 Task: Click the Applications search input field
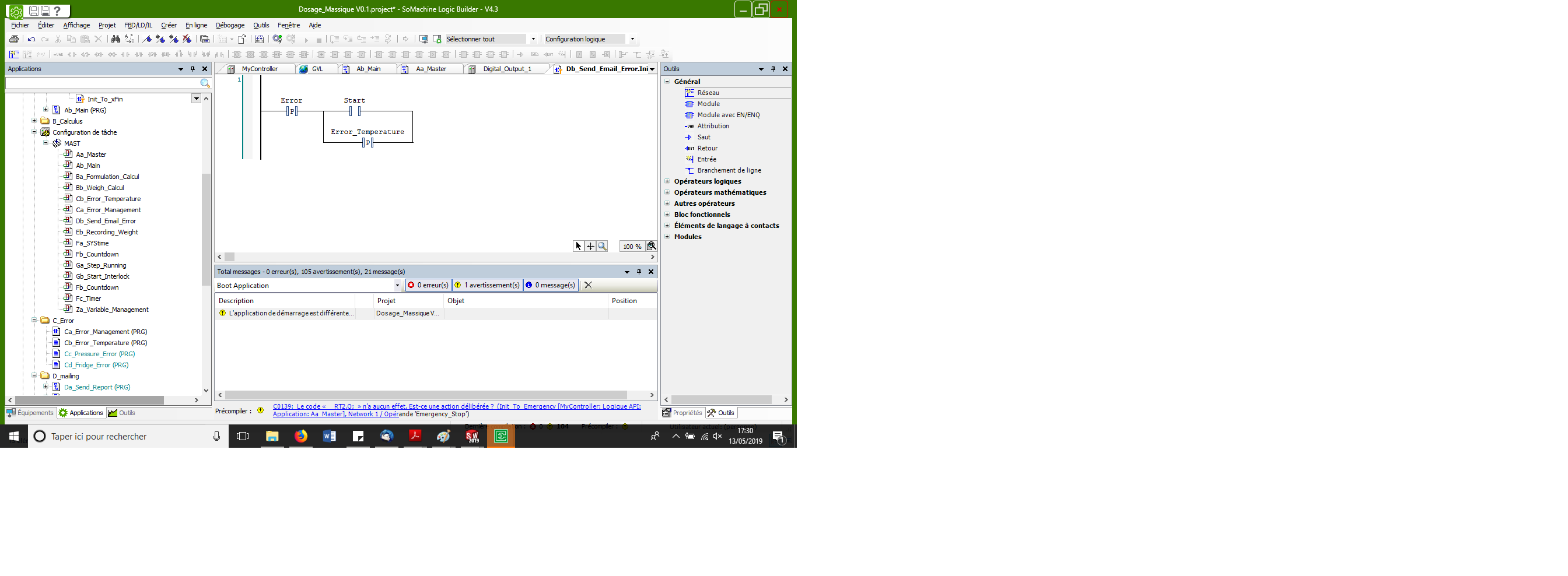click(x=102, y=83)
